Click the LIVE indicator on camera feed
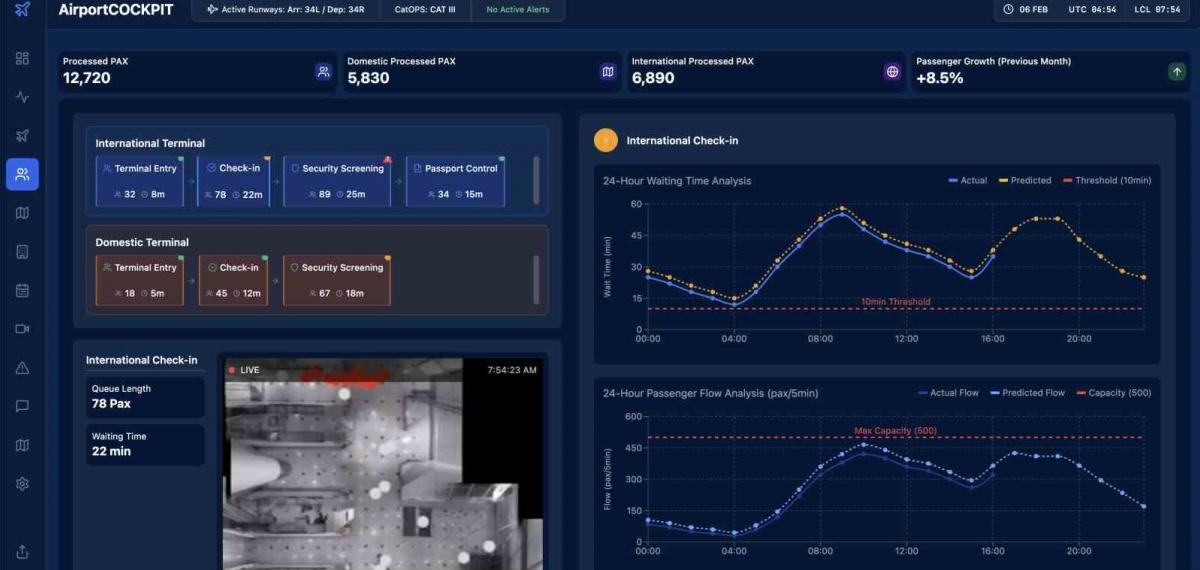 tap(244, 370)
